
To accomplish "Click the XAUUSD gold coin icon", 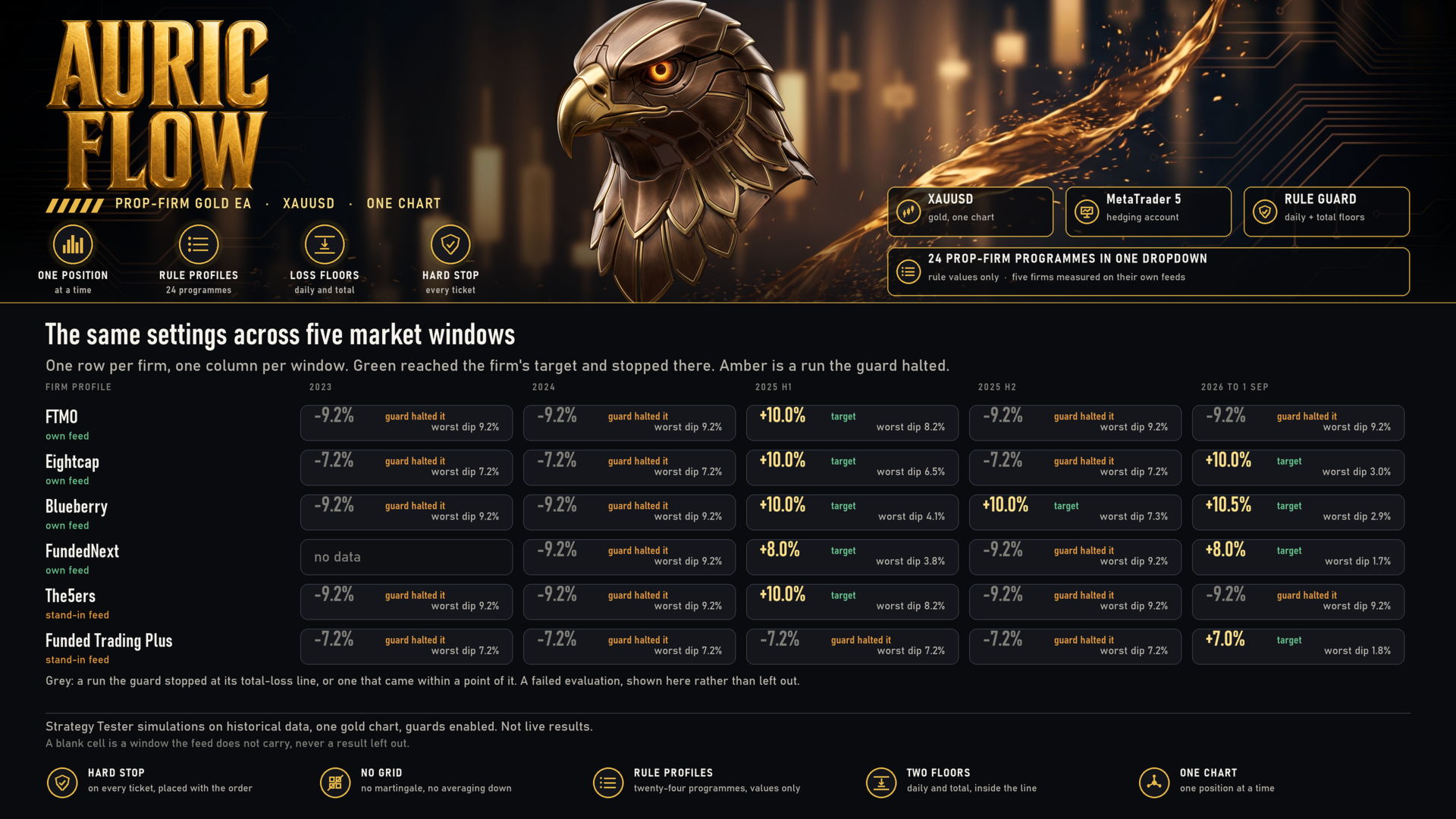I will pos(908,212).
